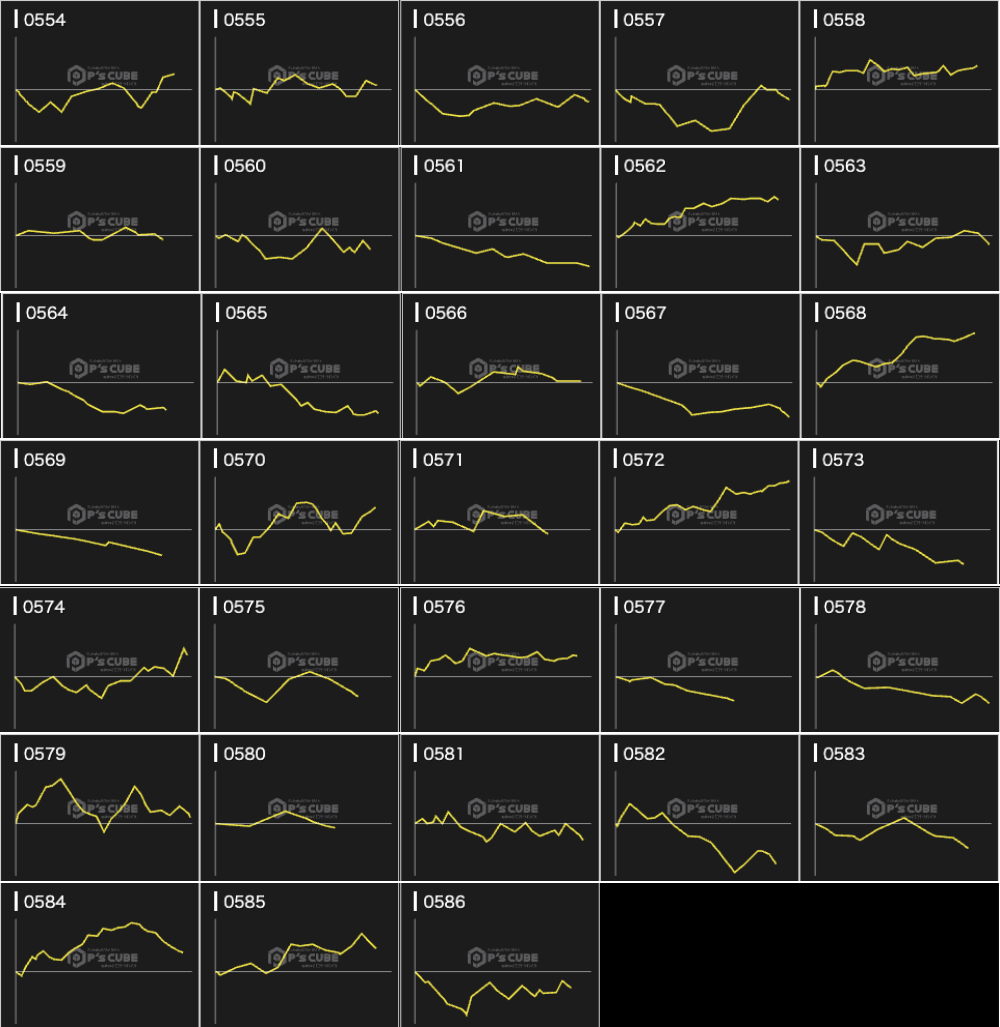Open graph card 0580

pyautogui.click(x=300, y=808)
